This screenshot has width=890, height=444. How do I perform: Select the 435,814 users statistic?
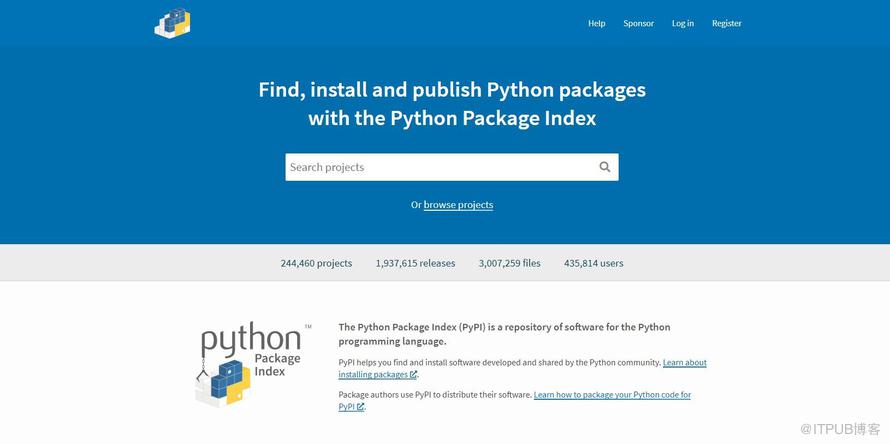[594, 263]
